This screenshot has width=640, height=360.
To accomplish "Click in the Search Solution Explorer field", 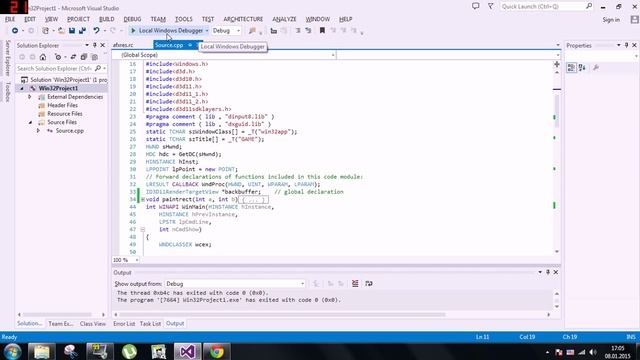I will pos(55,69).
